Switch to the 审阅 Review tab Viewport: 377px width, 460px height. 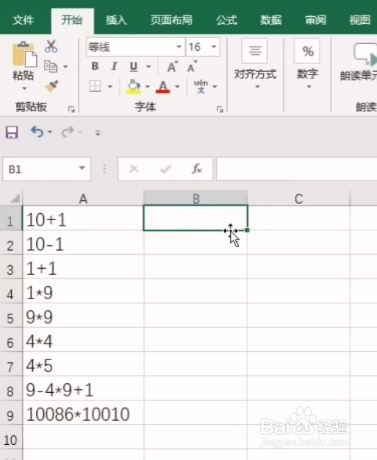pyautogui.click(x=315, y=20)
